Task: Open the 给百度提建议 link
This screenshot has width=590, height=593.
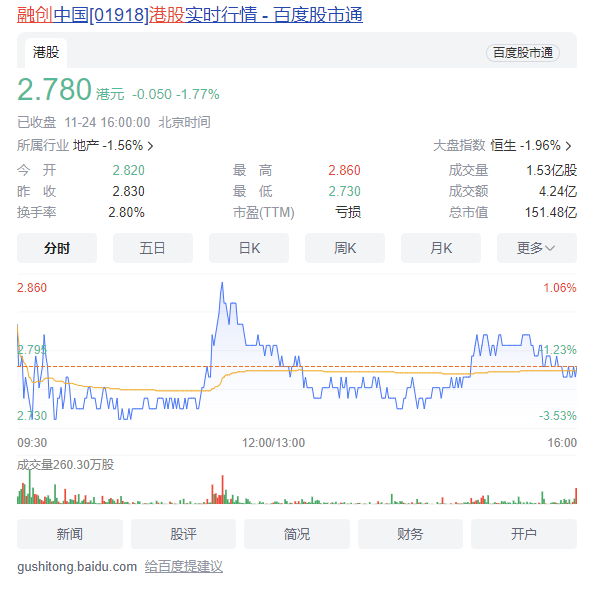Action: pyautogui.click(x=184, y=567)
